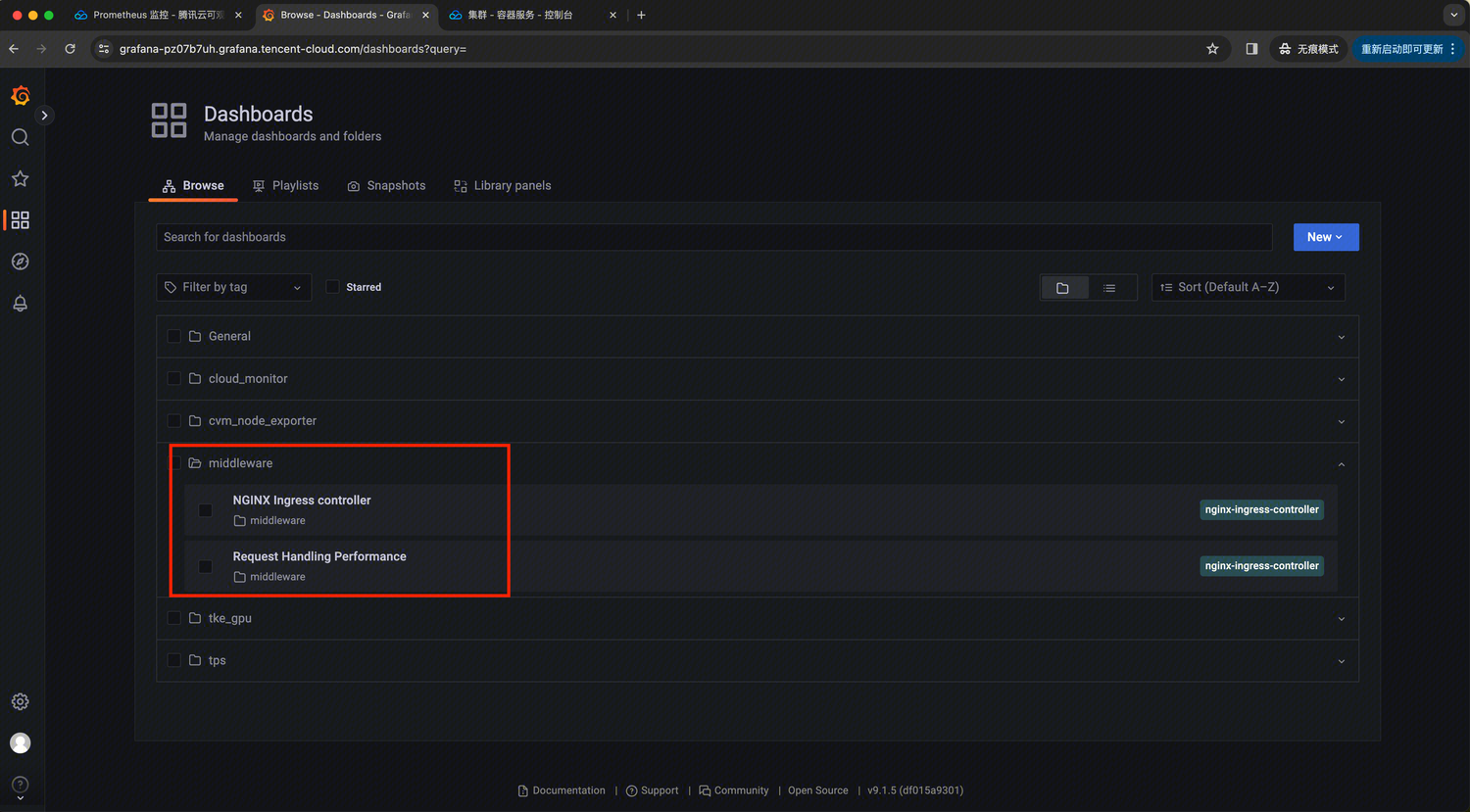Check the Starred filter checkbox
Screen dimensions: 1470x812
point(333,287)
